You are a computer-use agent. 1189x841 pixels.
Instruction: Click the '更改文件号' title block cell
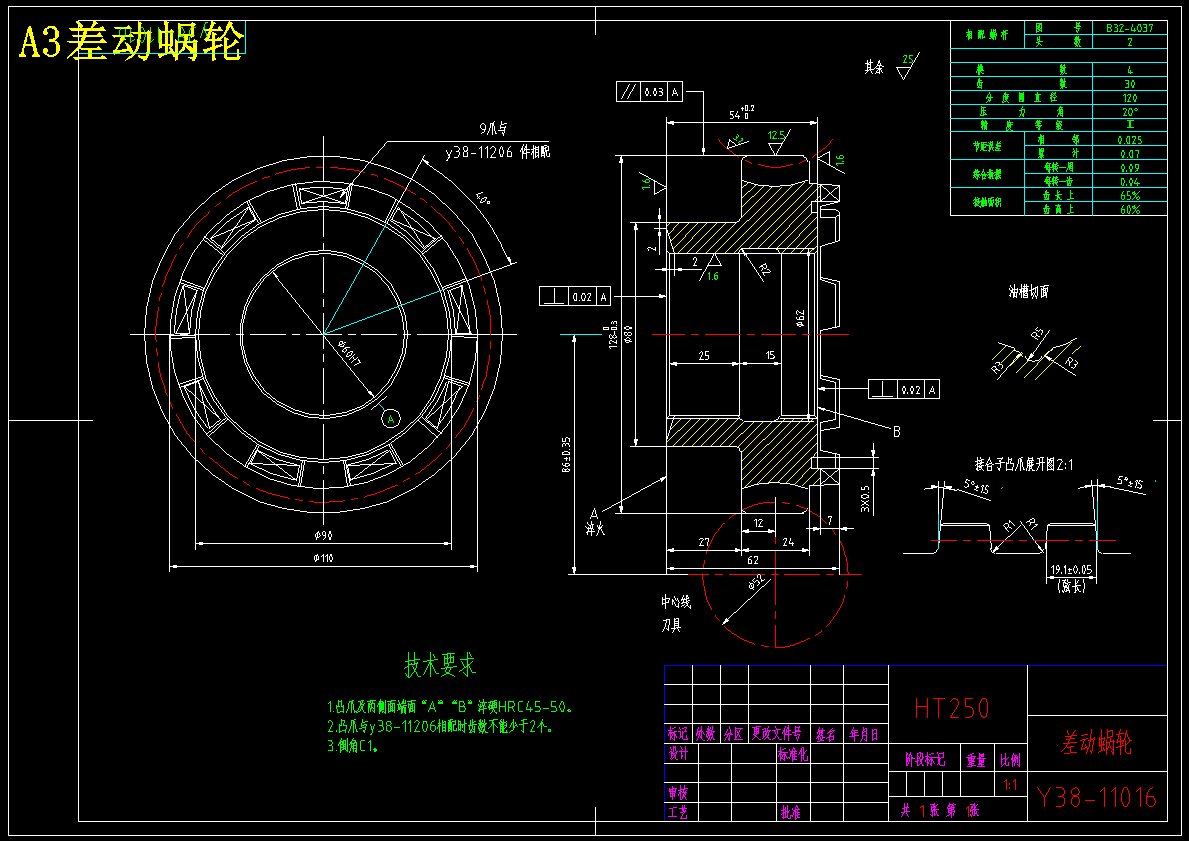[x=776, y=734]
